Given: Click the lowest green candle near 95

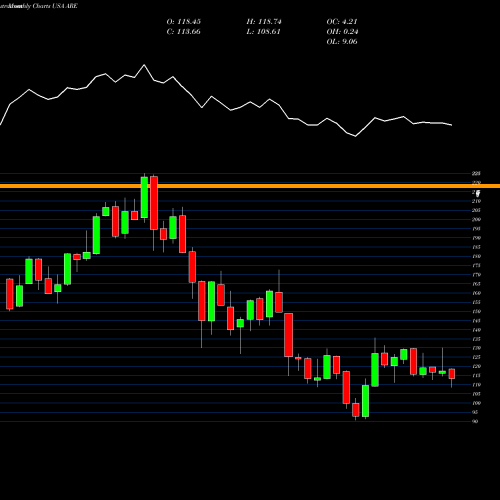Looking at the screenshot, I should tap(366, 401).
